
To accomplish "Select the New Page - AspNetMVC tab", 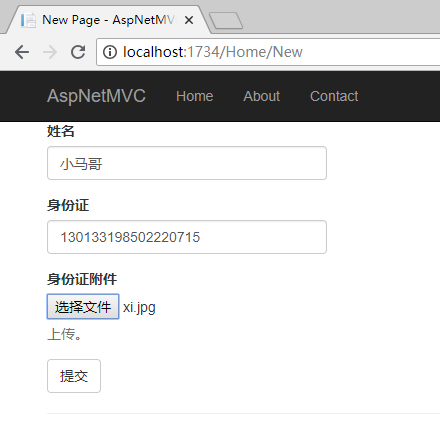I will coord(108,20).
